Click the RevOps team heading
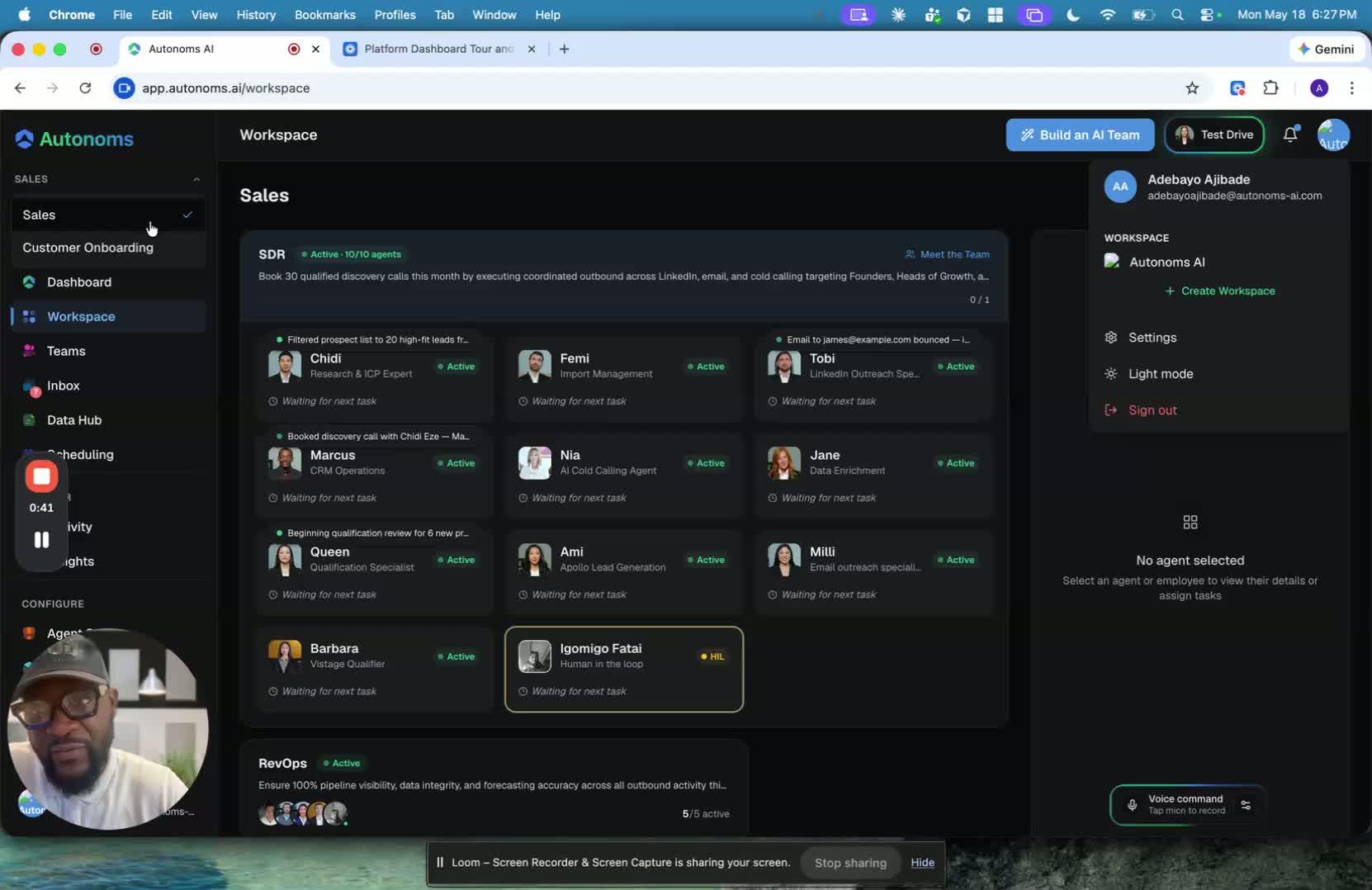1372x890 pixels. point(282,764)
